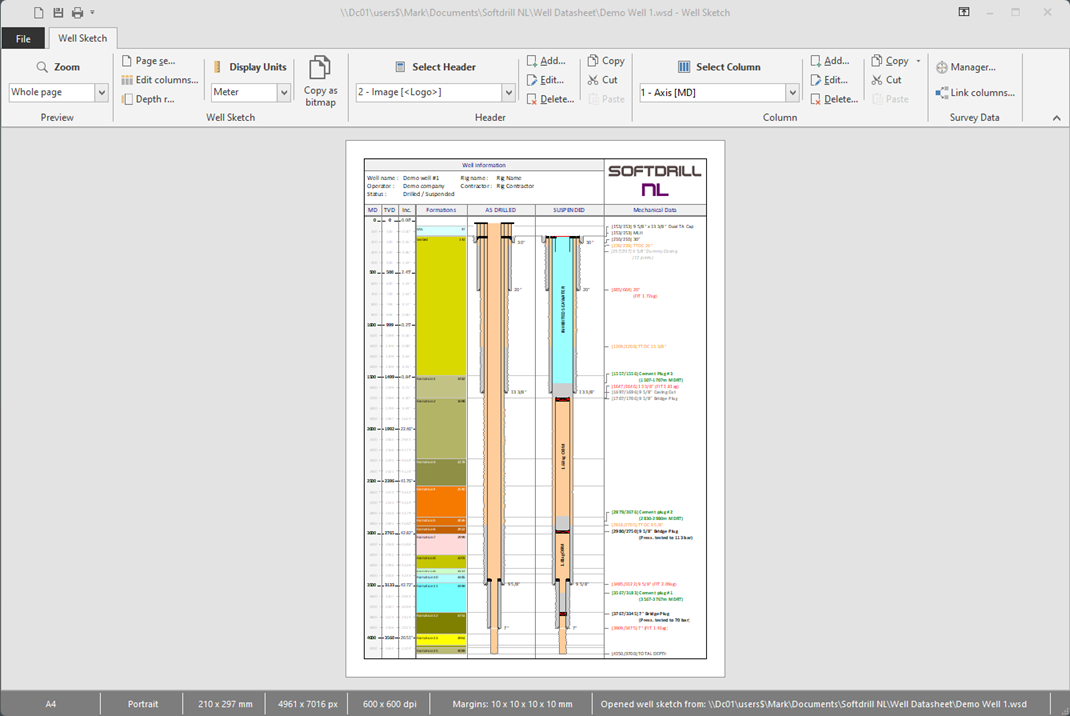Add a new header
1070x716 pixels.
[x=546, y=61]
